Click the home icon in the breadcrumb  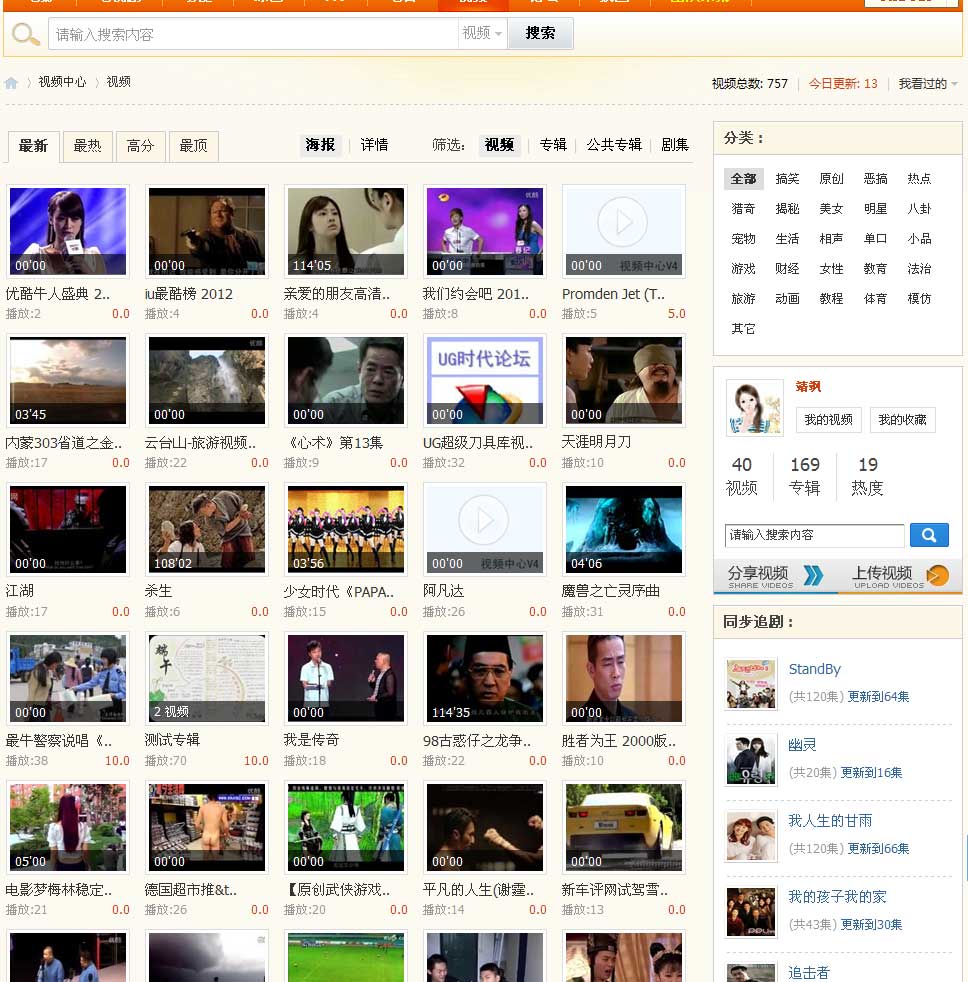(x=11, y=83)
